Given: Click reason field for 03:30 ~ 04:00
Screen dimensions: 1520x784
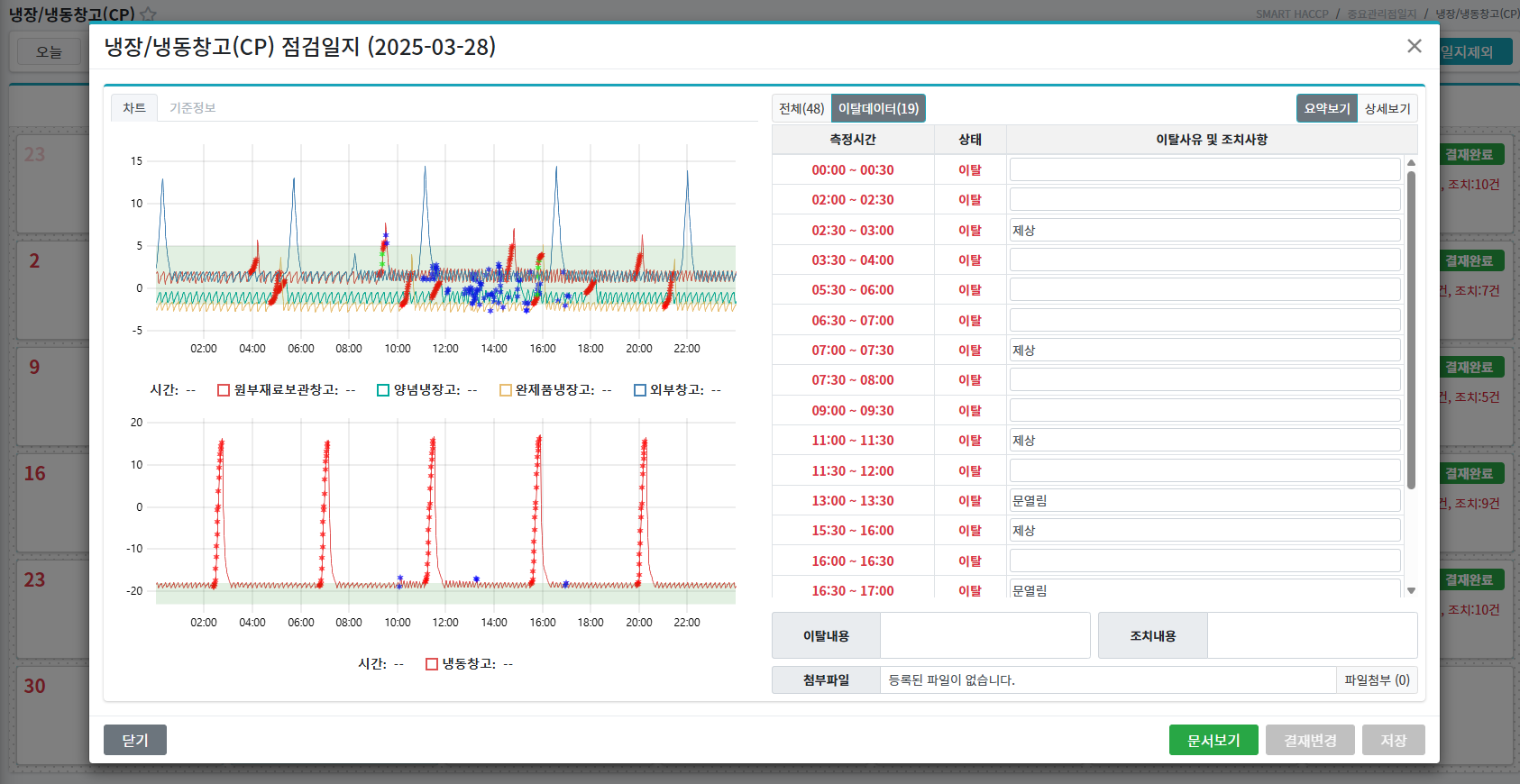Looking at the screenshot, I should 1204,260.
